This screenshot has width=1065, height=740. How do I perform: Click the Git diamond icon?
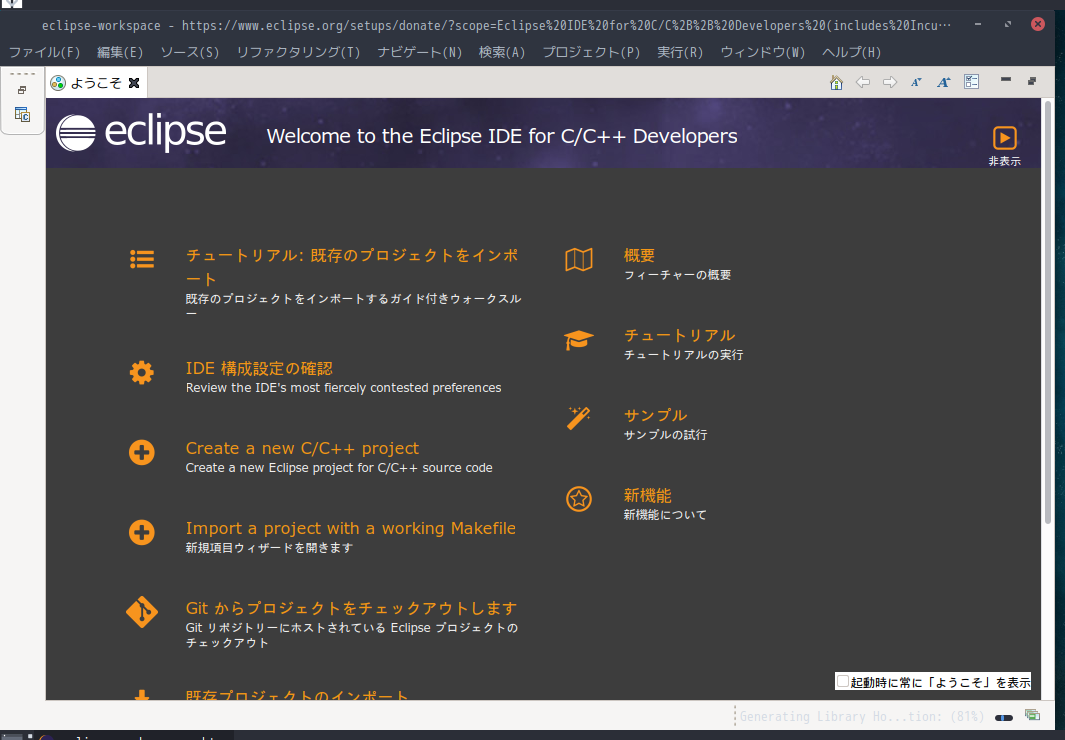click(x=142, y=612)
